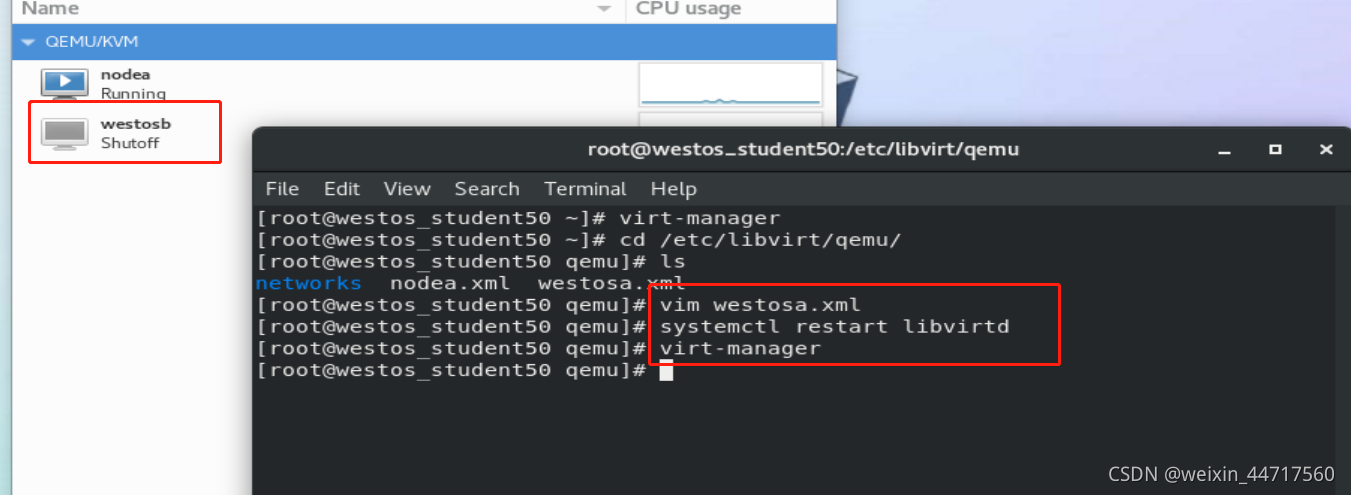Close the terminal window
Image resolution: width=1351 pixels, height=495 pixels.
coord(1326,150)
